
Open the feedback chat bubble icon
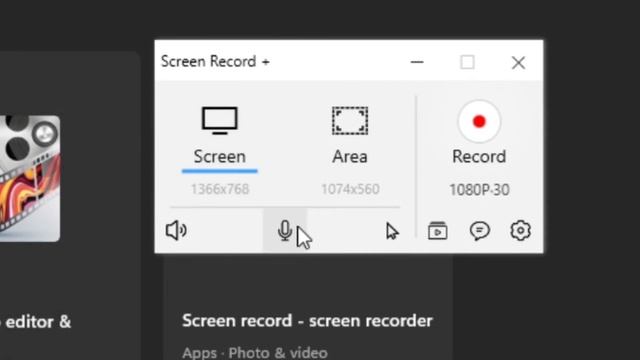click(x=480, y=231)
